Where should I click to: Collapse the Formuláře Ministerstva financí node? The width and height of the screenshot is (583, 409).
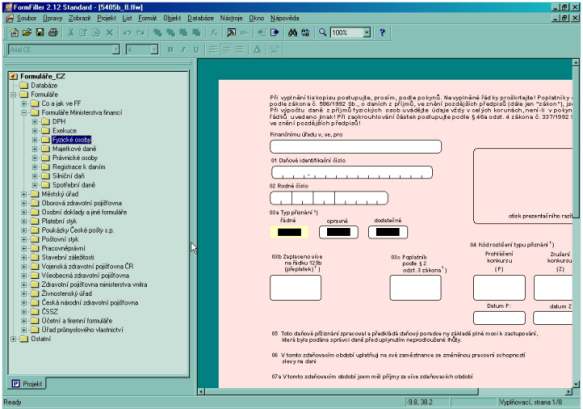24,113
